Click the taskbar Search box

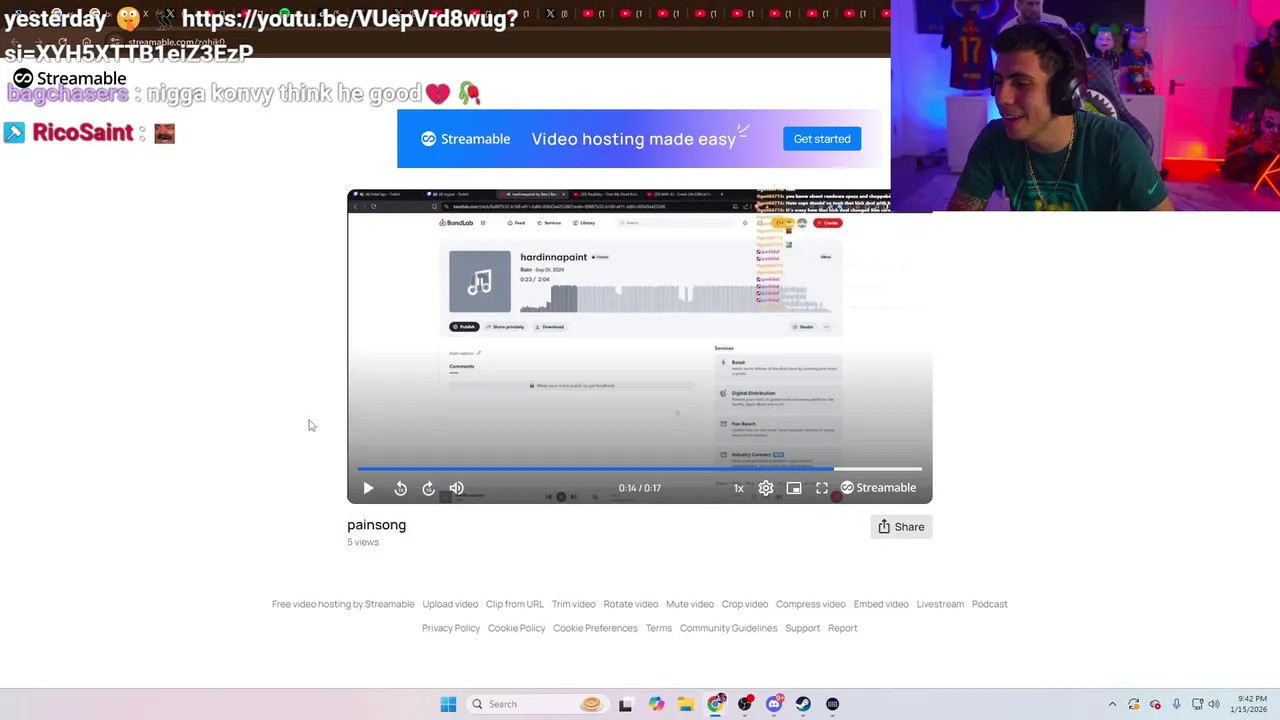click(x=537, y=704)
